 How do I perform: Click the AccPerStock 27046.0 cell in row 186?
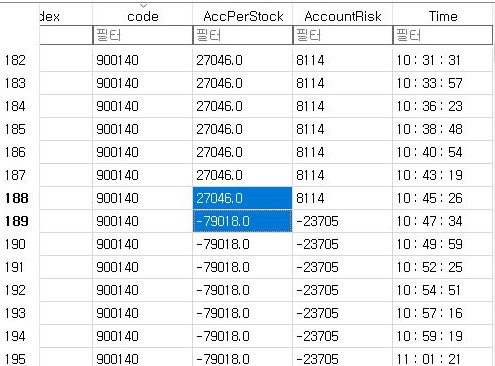coord(243,152)
